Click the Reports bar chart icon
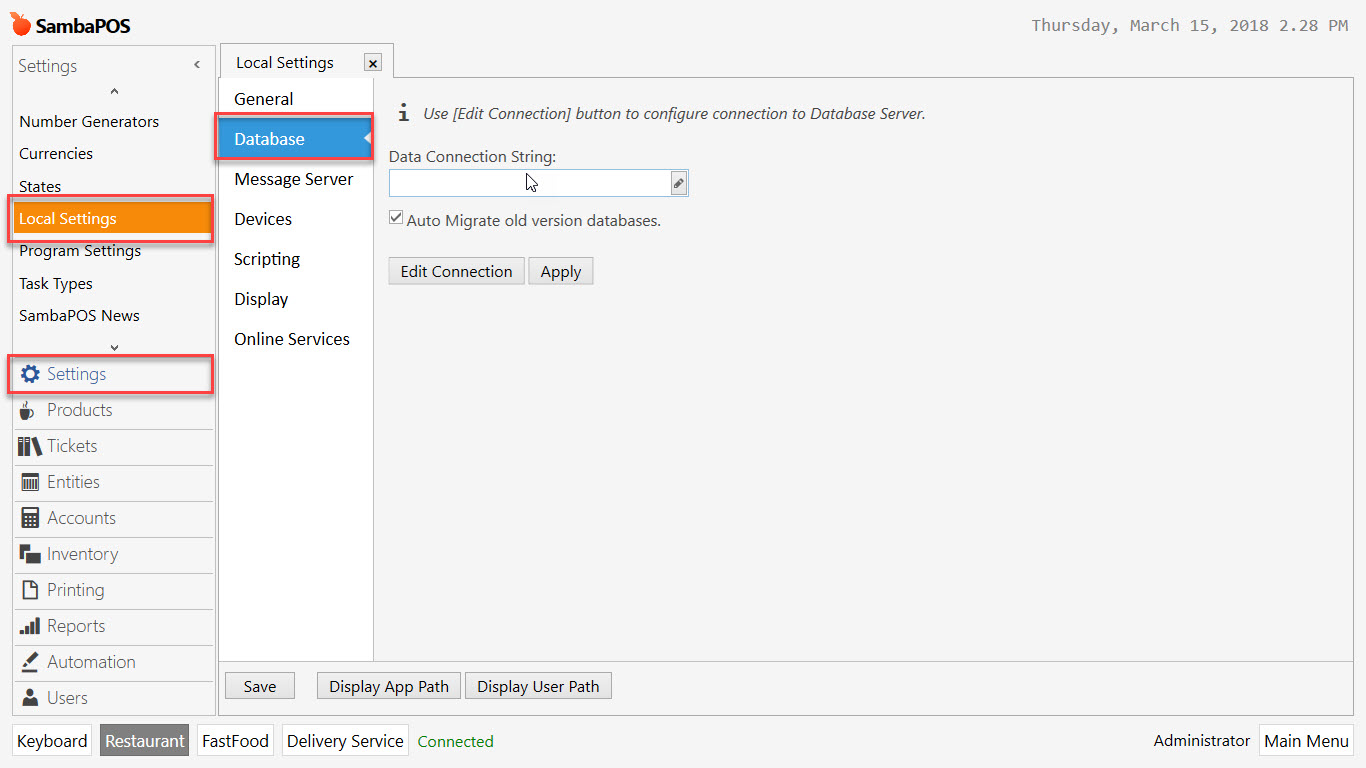 coord(30,626)
